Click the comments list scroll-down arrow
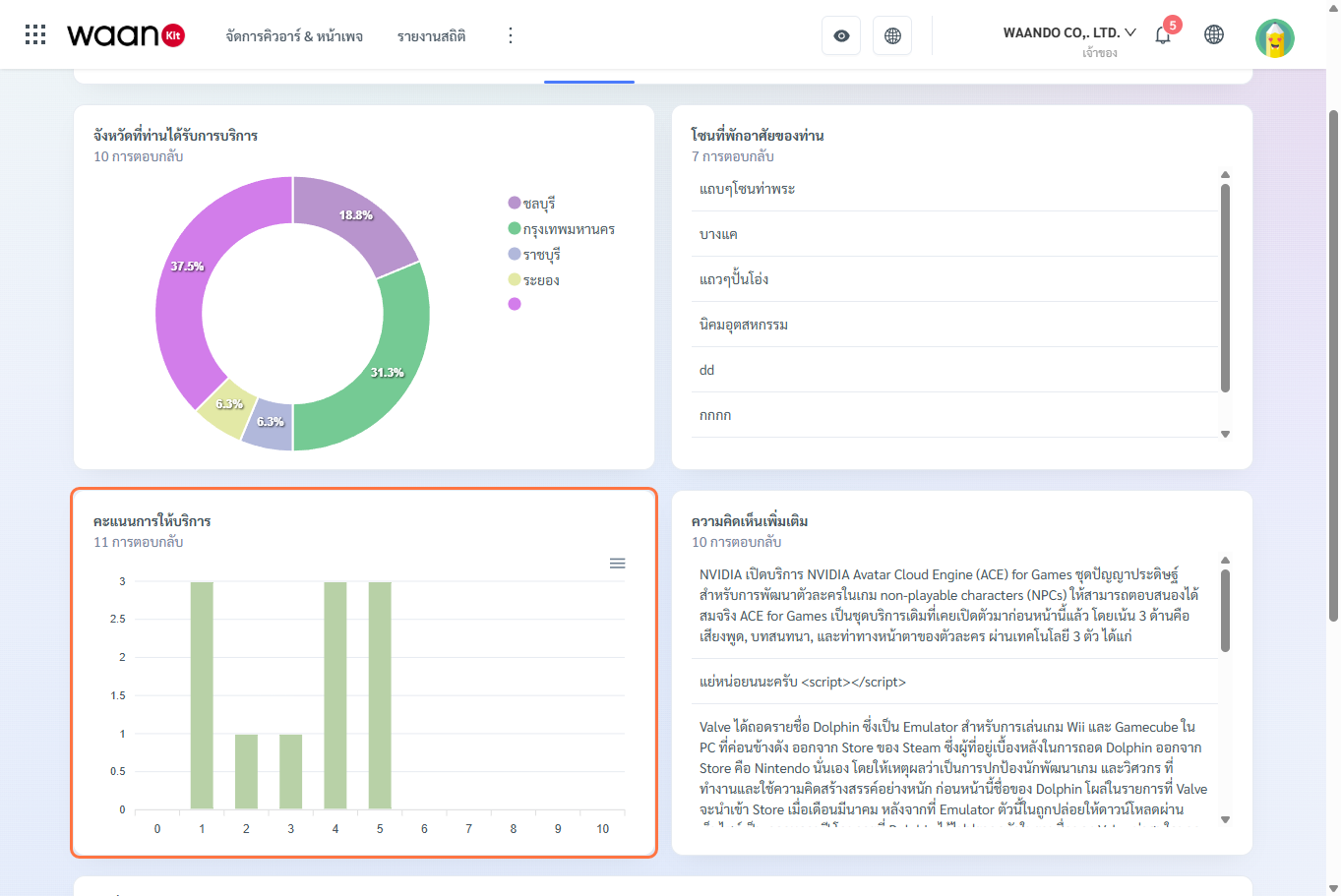 (x=1225, y=819)
